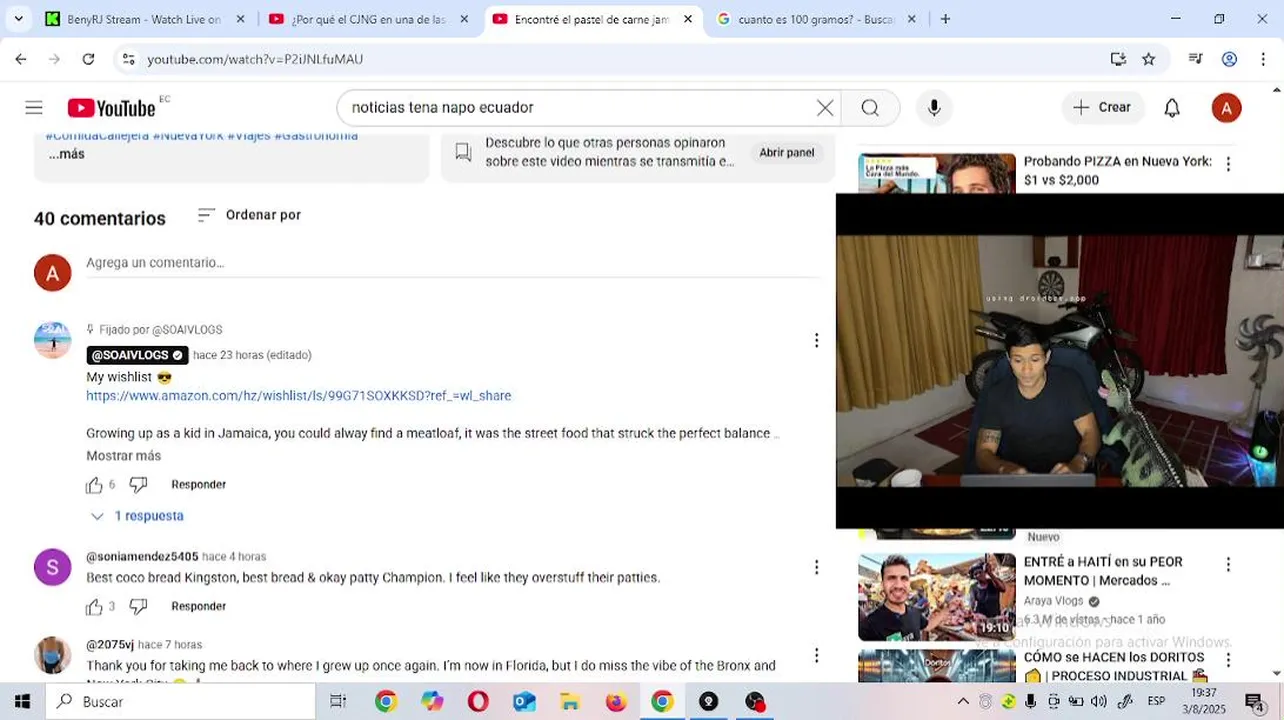Open options for the DORITOS video
The width and height of the screenshot is (1284, 720).
click(1228, 660)
